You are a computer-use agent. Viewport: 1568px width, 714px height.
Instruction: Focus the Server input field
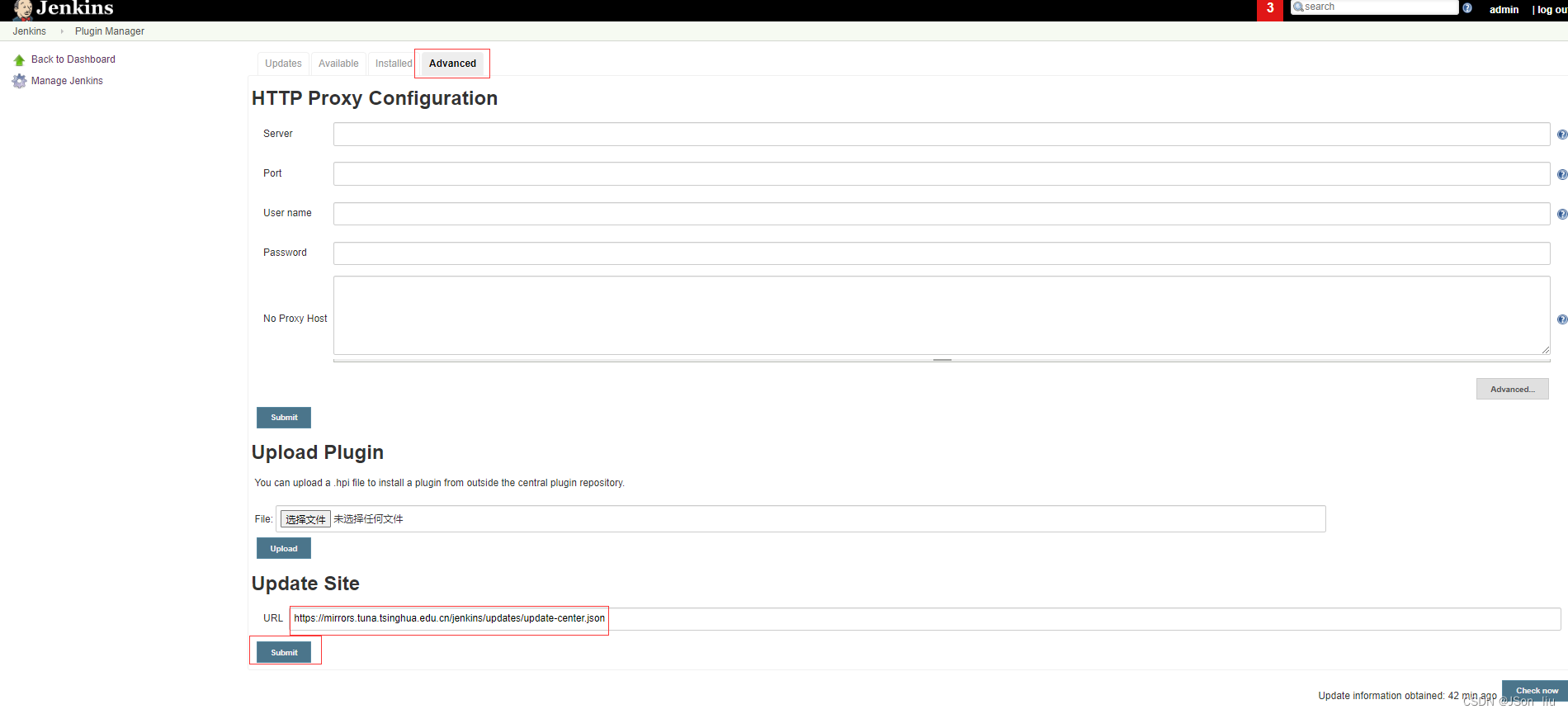click(x=942, y=135)
